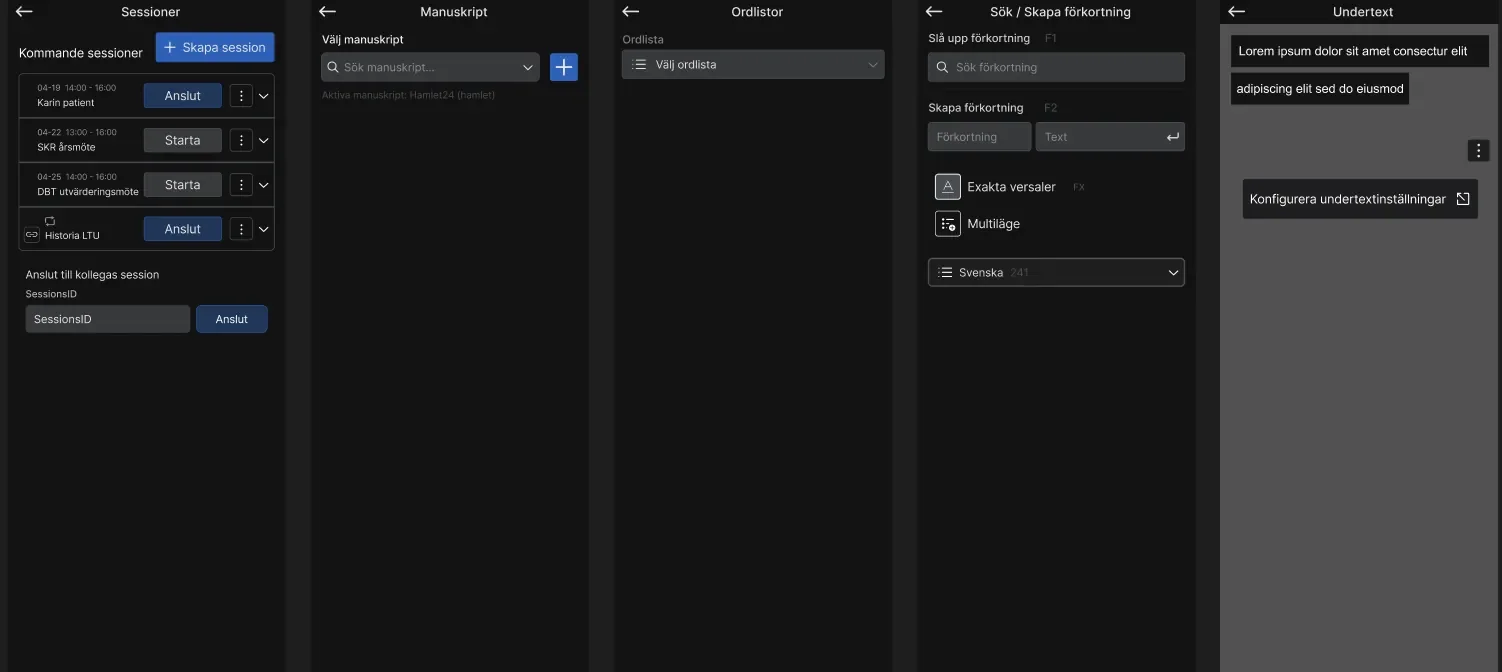Click the Skapa session button
The image size is (1502, 672).
coord(215,48)
